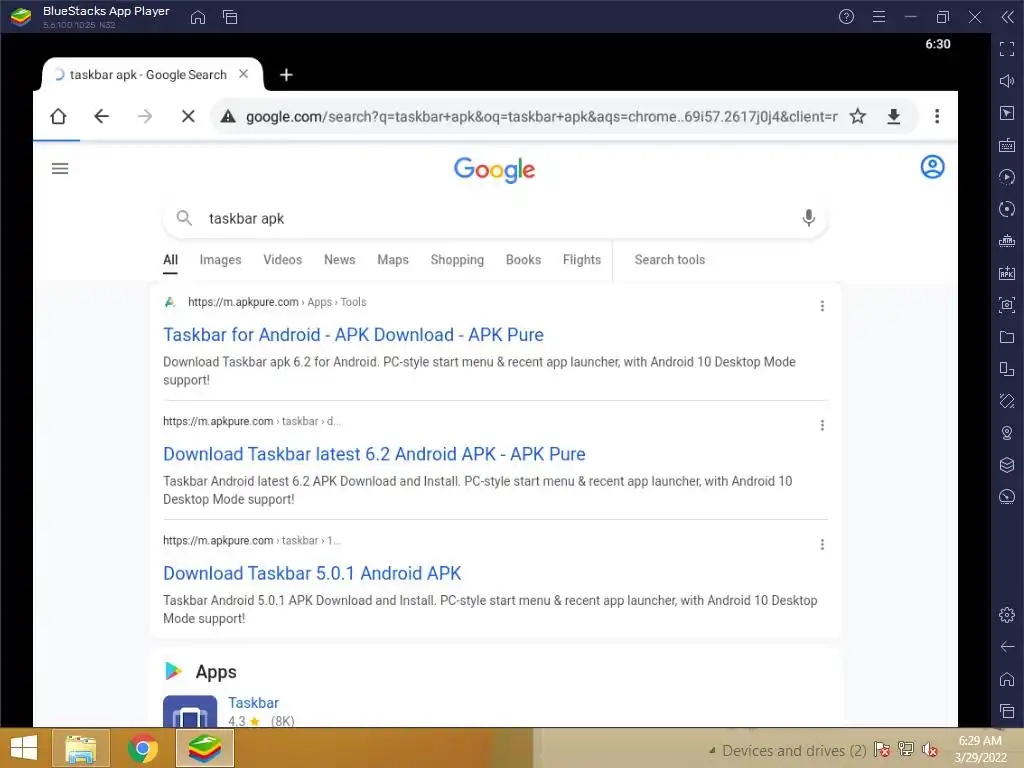The image size is (1024, 768).
Task: Click Android back arrow in sidebar
Action: click(x=1007, y=647)
